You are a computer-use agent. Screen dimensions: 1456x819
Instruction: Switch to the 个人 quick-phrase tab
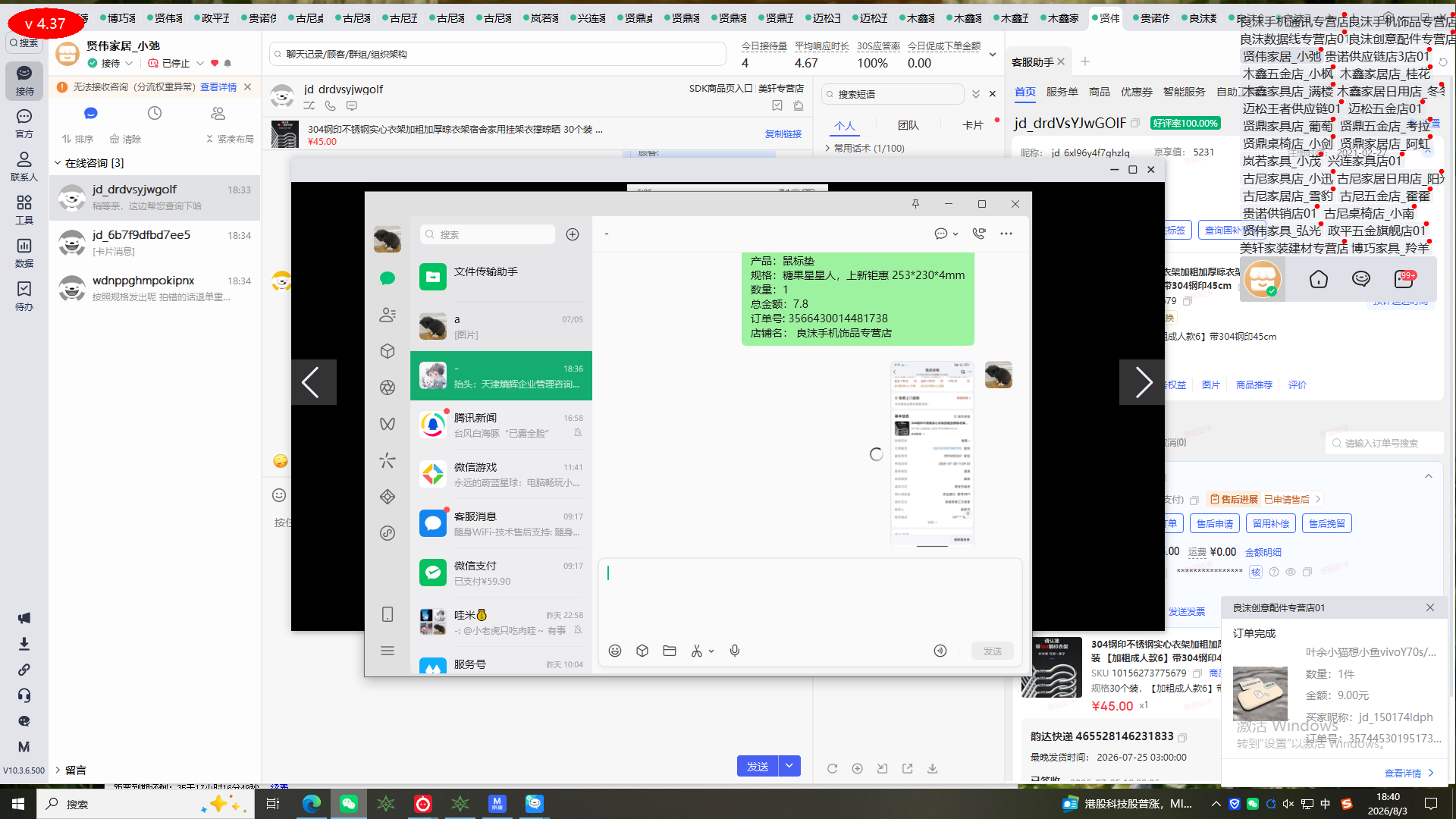click(x=845, y=126)
